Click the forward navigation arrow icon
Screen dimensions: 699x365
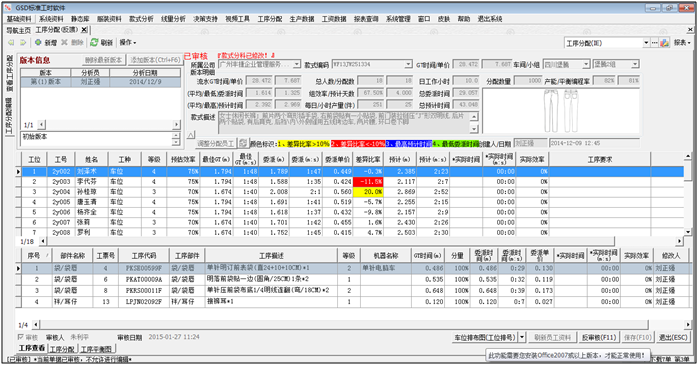pyautogui.click(x=23, y=43)
